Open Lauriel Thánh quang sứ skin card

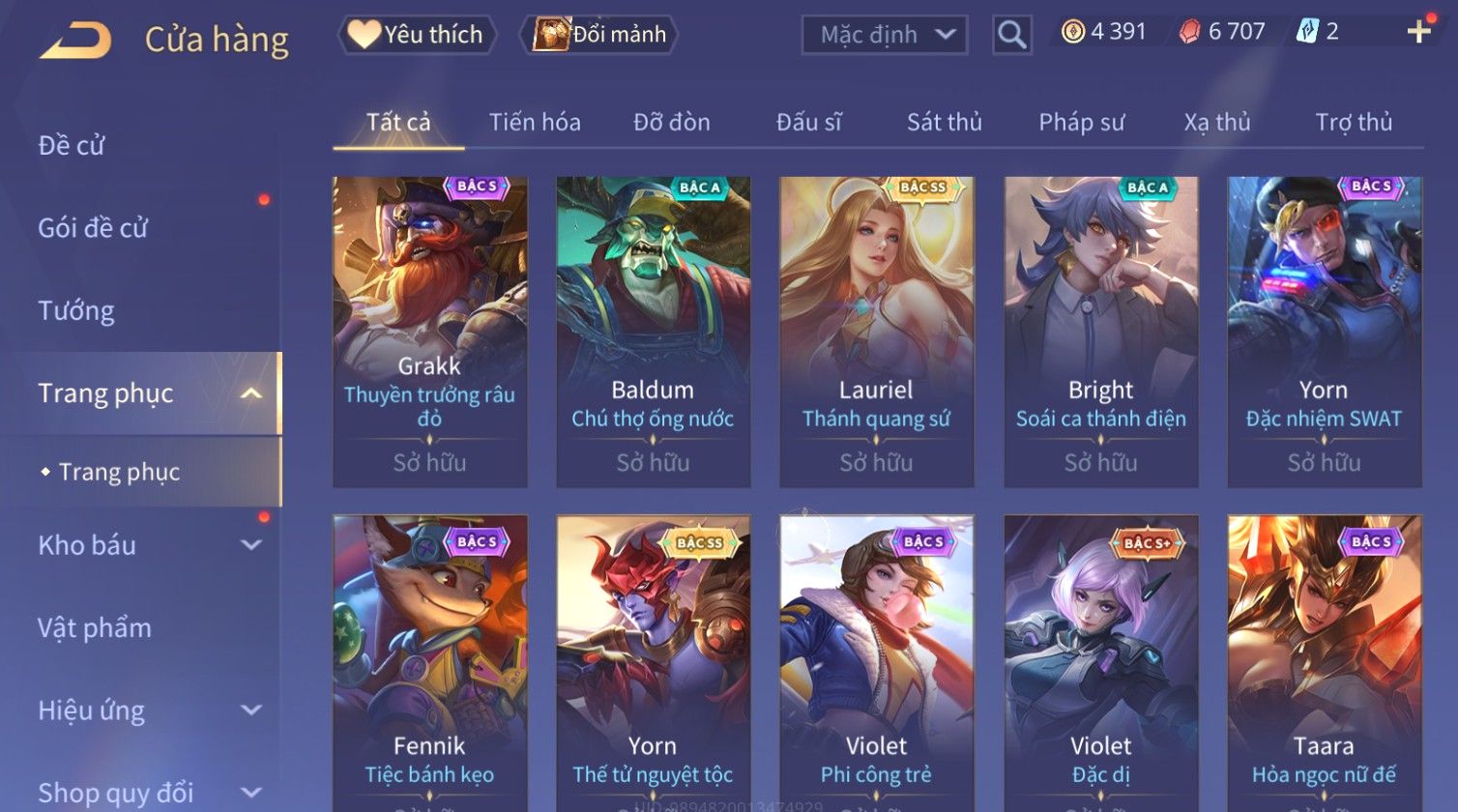pos(877,332)
